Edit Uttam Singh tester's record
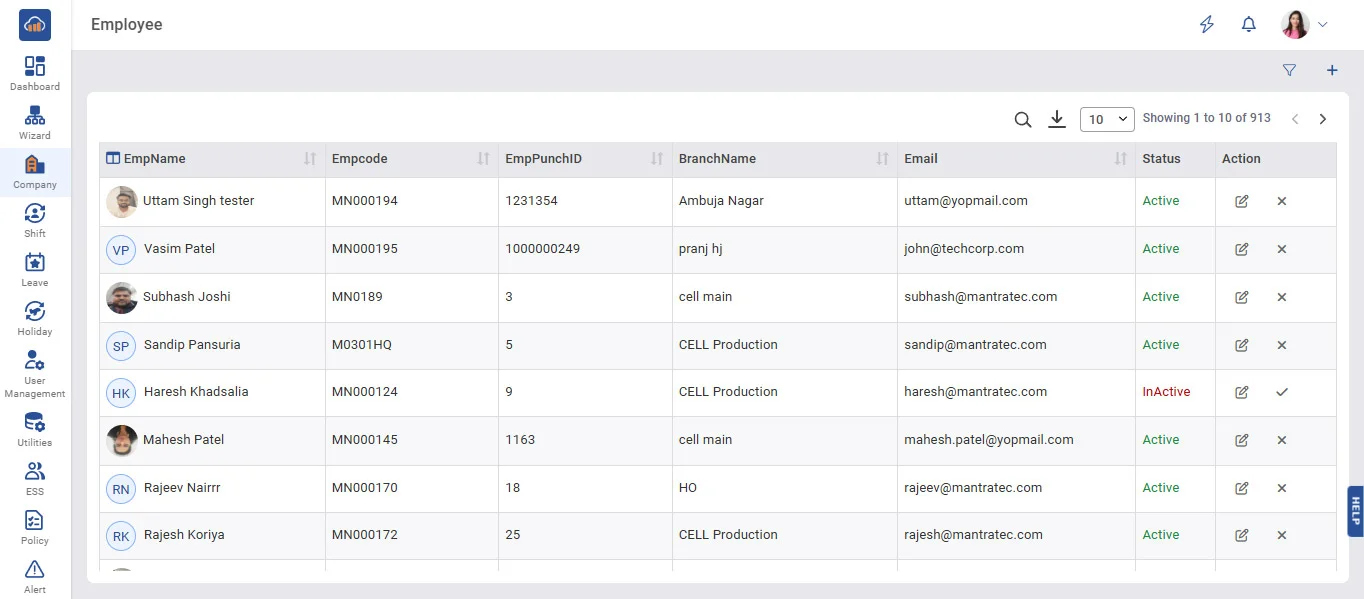 coord(1241,201)
